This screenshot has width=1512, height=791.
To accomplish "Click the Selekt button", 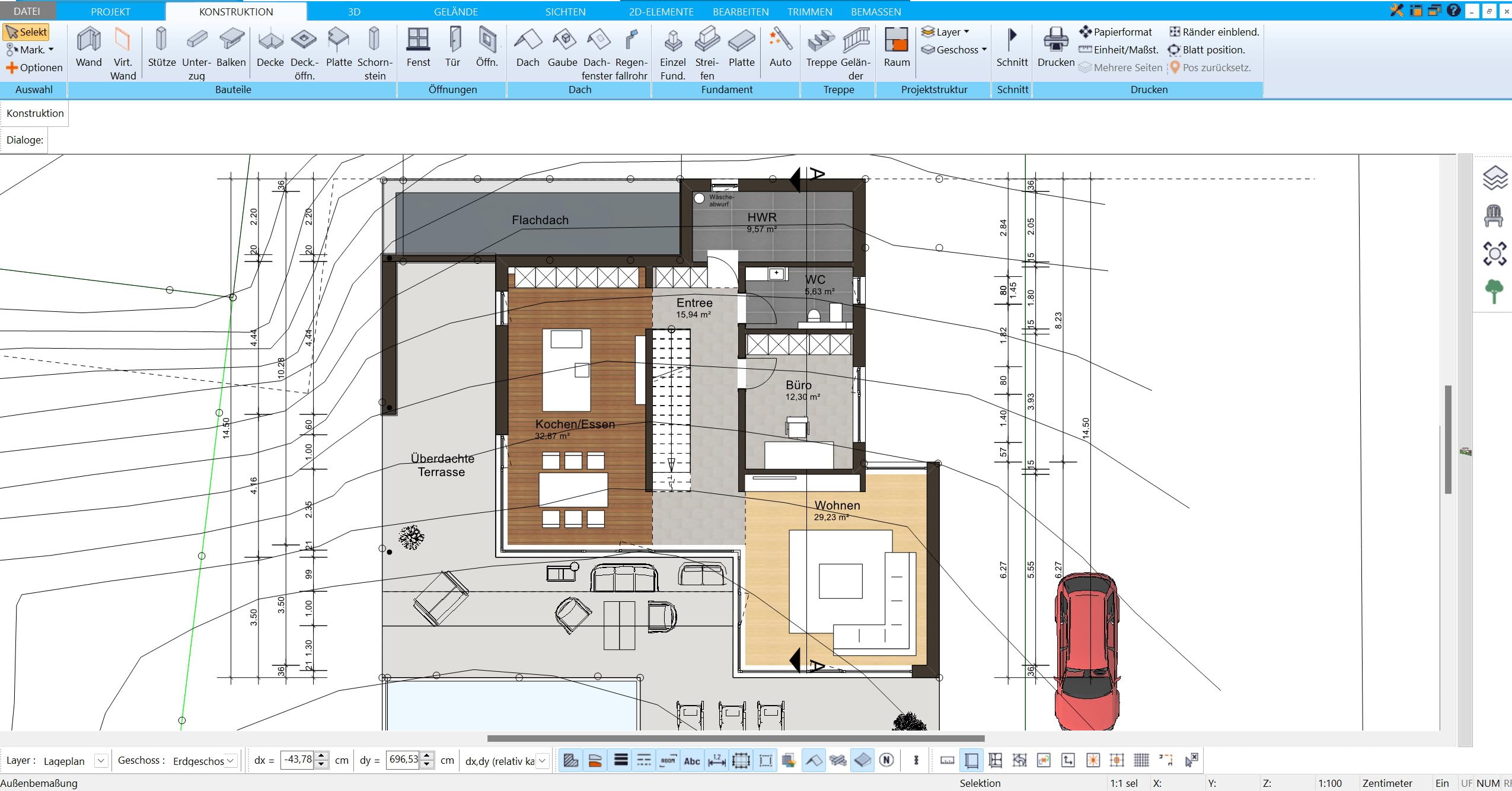I will (x=27, y=32).
